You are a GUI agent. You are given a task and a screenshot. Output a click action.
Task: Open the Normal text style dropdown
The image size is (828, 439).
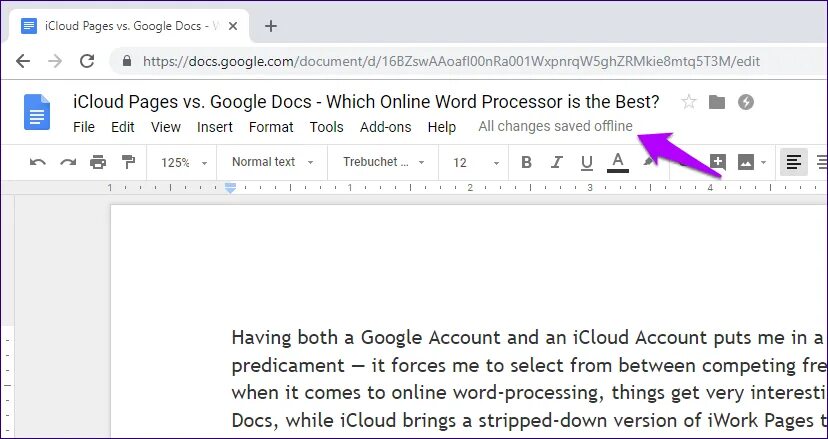click(x=272, y=162)
